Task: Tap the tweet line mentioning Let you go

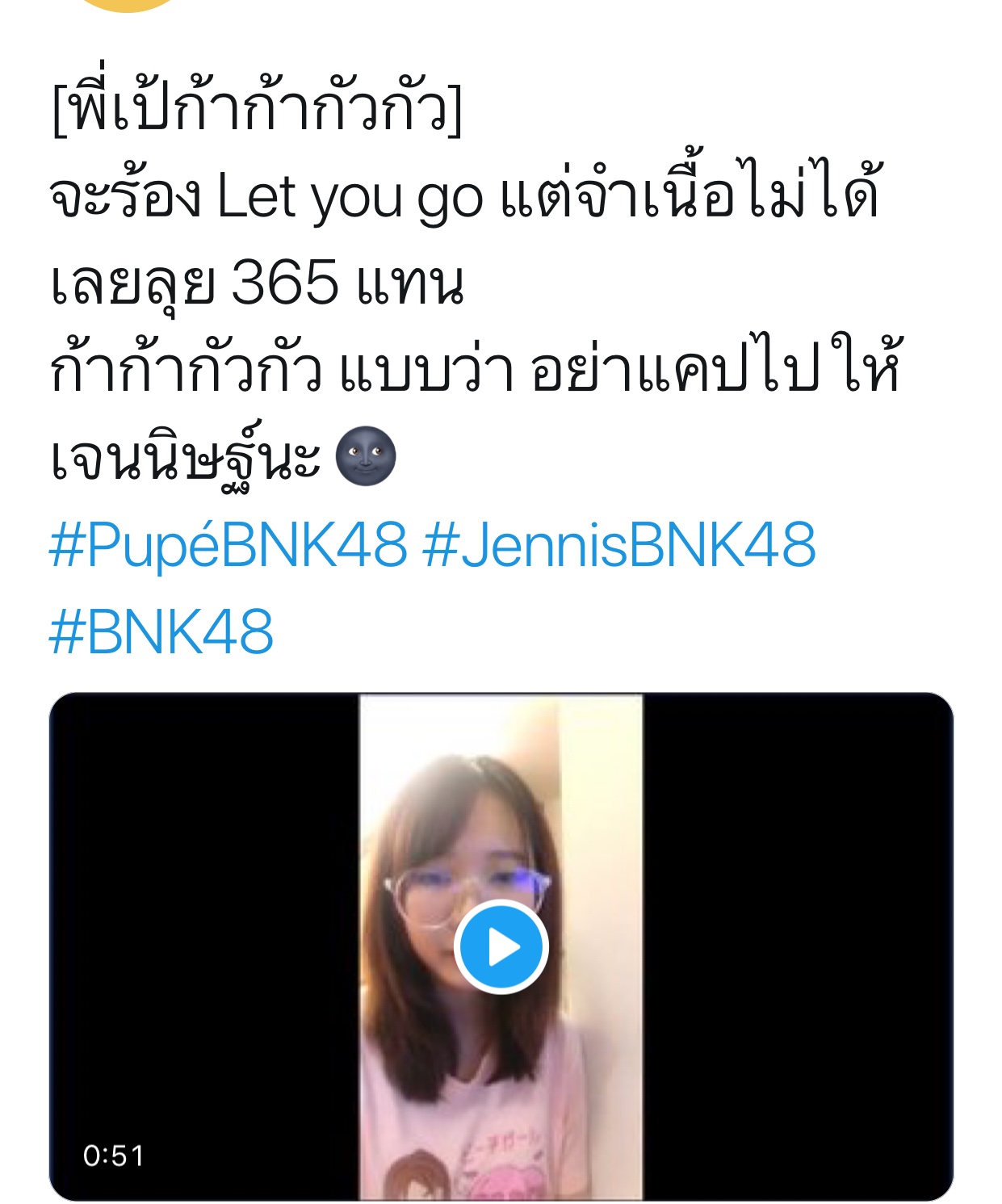Action: pyautogui.click(x=465, y=195)
